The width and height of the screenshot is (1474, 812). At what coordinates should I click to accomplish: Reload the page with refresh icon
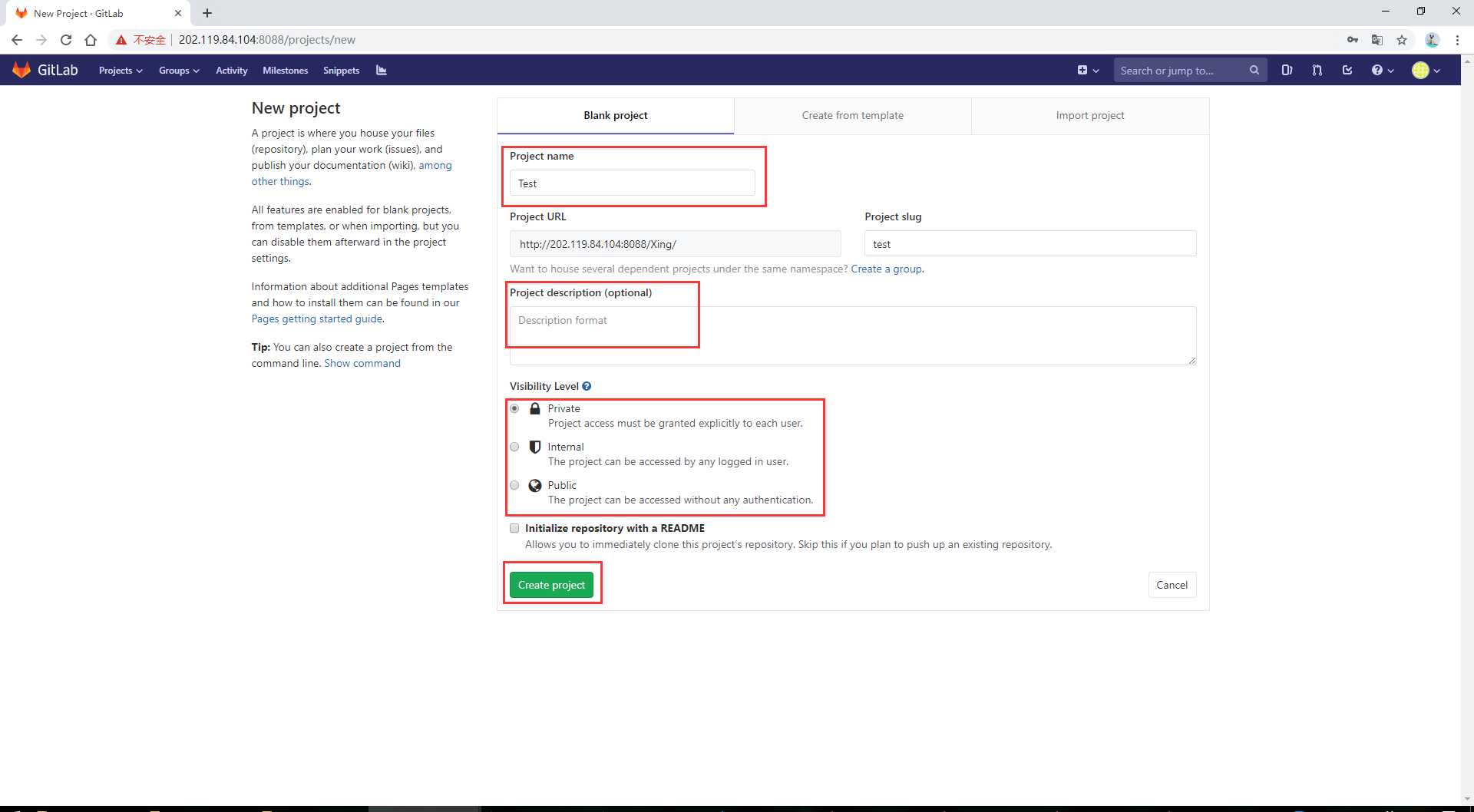[x=66, y=40]
